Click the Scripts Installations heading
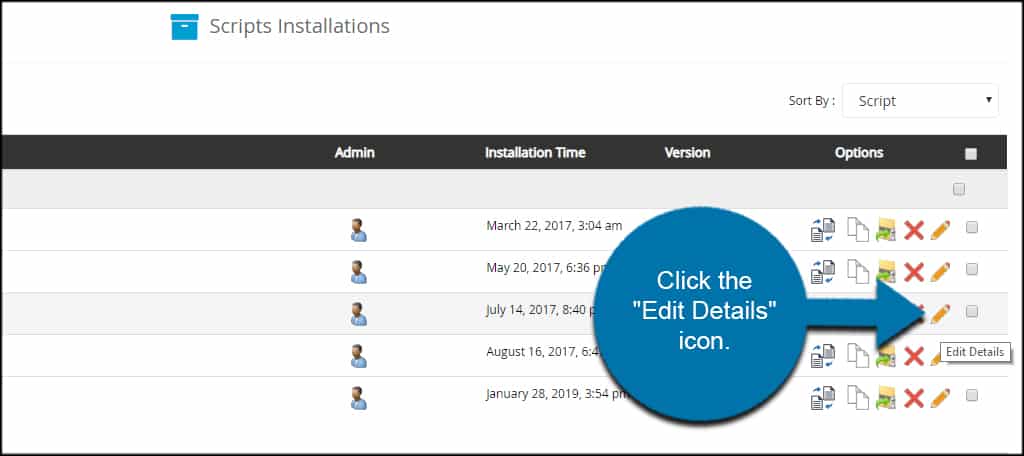The width and height of the screenshot is (1024, 456). point(299,26)
